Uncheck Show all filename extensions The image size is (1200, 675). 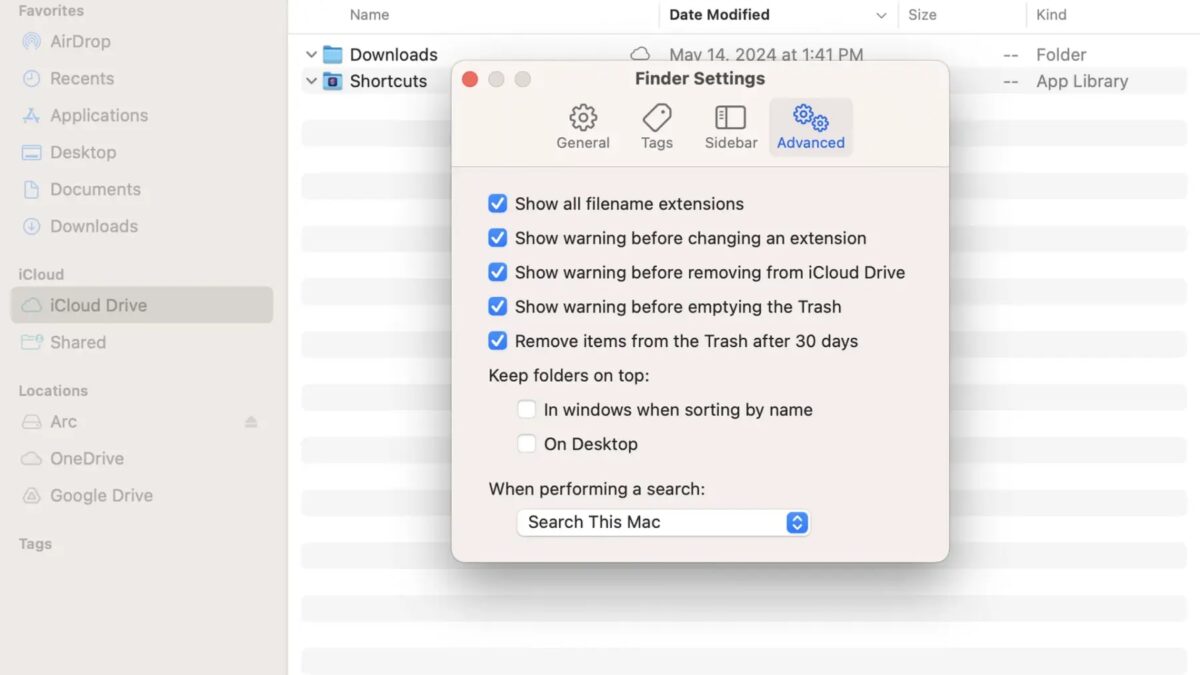tap(498, 204)
